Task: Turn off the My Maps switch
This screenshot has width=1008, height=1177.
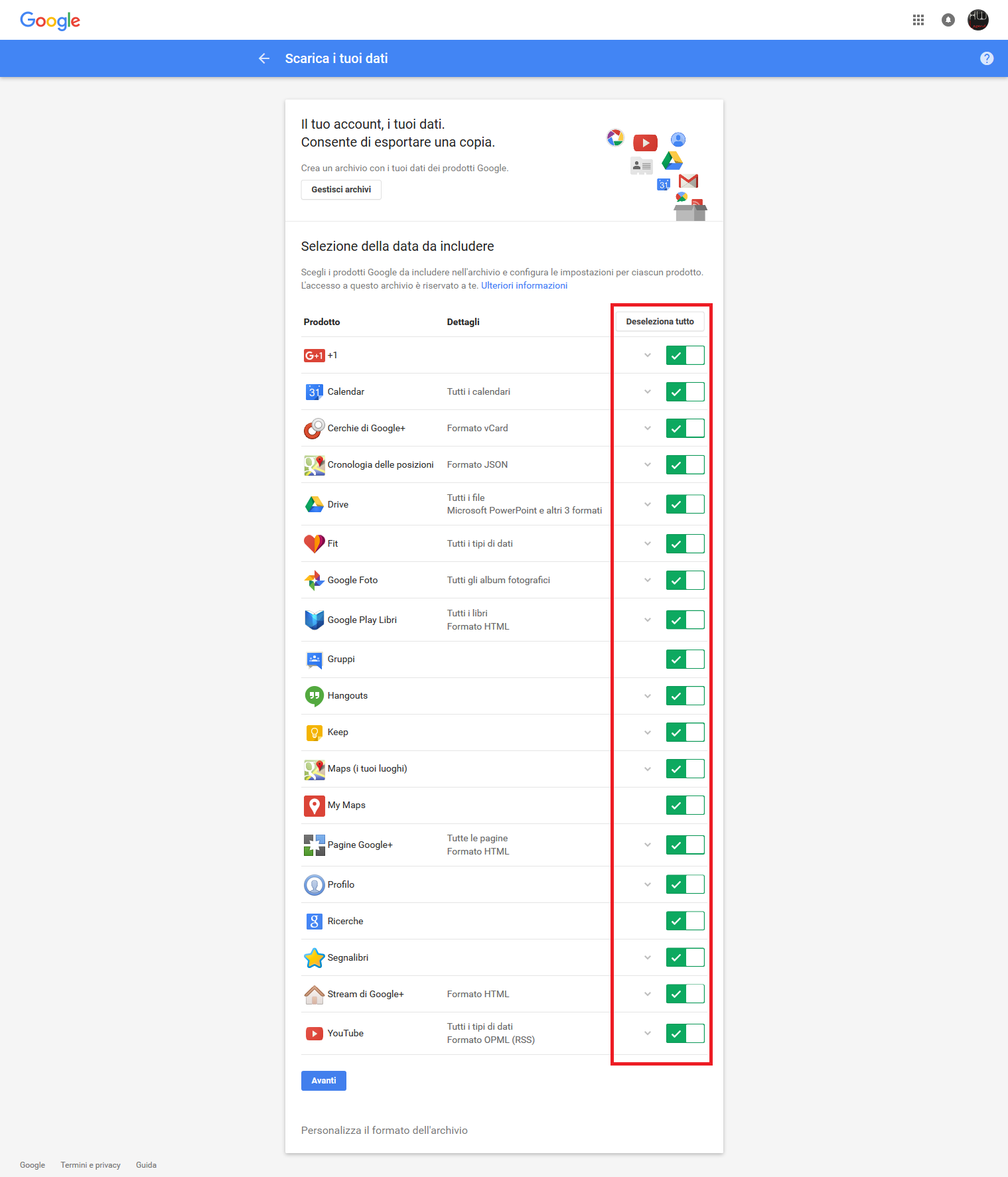Action: point(685,805)
